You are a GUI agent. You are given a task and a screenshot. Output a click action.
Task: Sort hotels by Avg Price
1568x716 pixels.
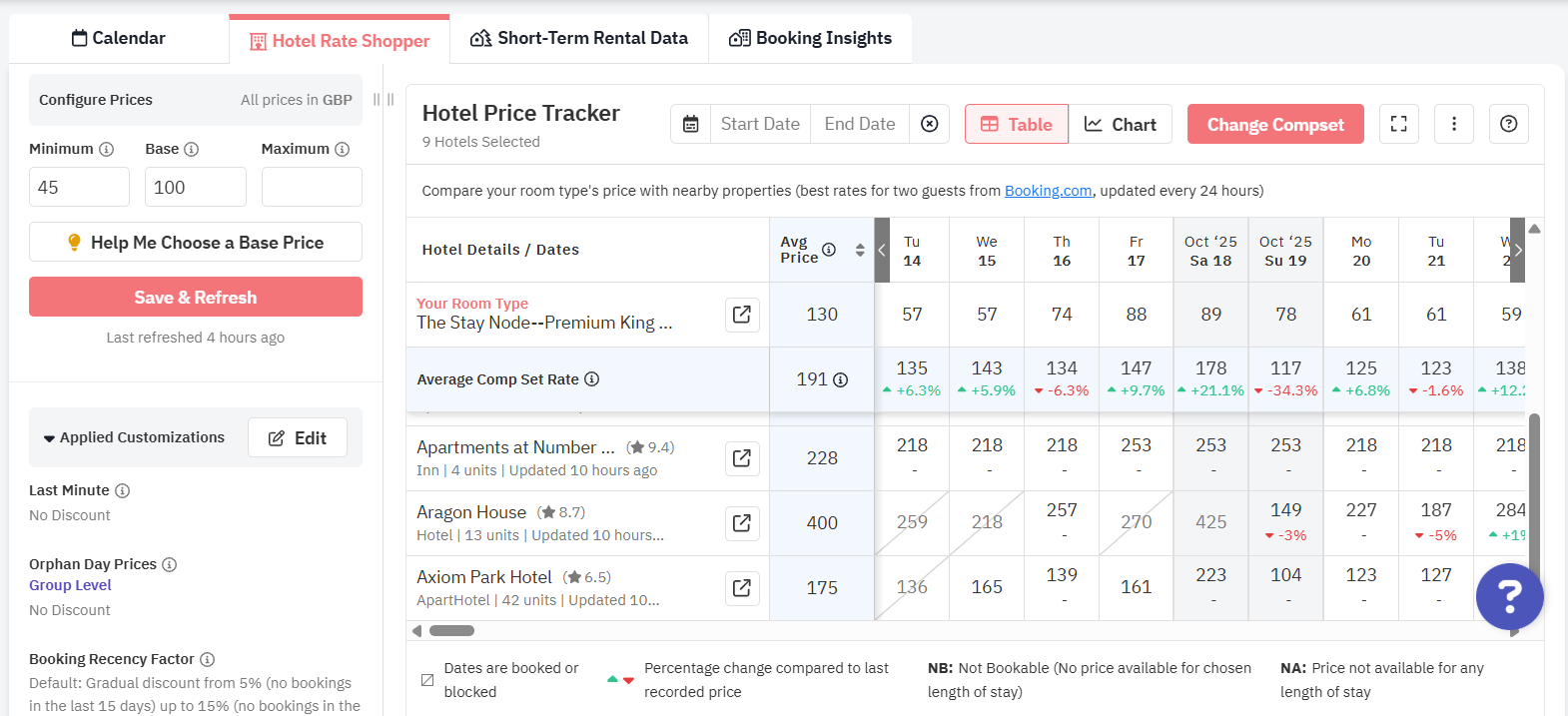pos(860,250)
